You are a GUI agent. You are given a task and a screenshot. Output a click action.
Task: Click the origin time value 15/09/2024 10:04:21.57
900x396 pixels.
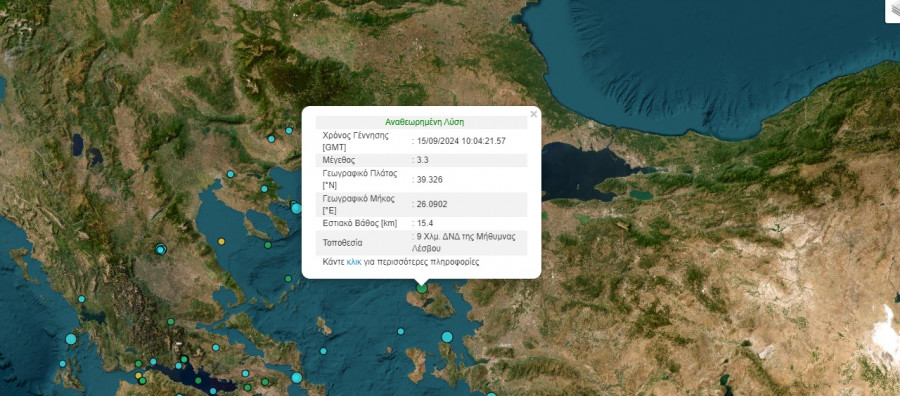pyautogui.click(x=461, y=141)
